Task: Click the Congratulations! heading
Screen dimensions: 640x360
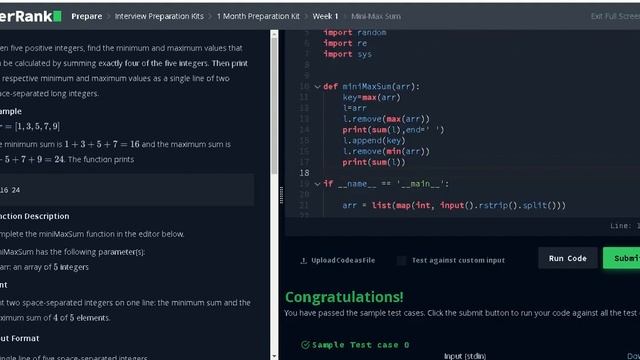Action: (344, 297)
